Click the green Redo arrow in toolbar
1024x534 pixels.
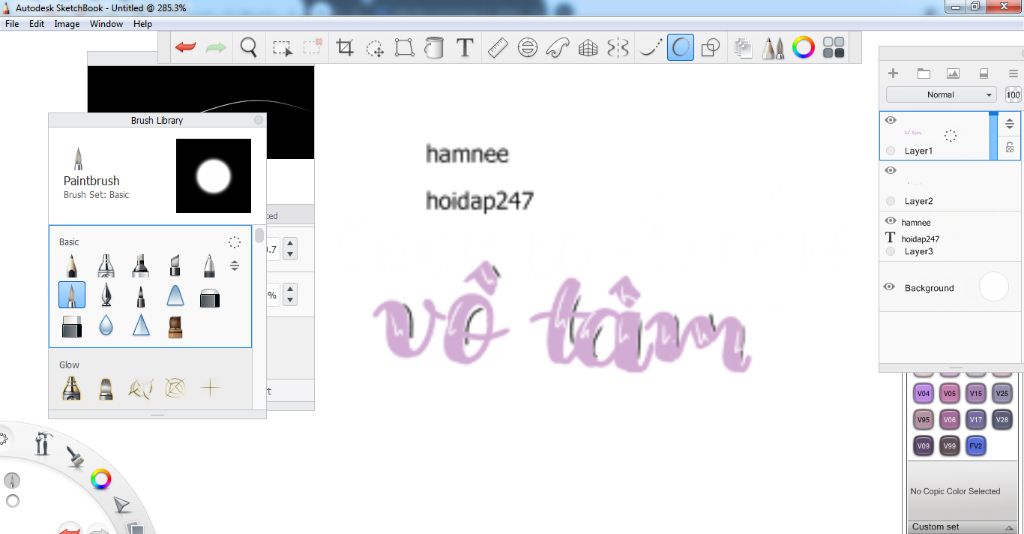point(216,47)
